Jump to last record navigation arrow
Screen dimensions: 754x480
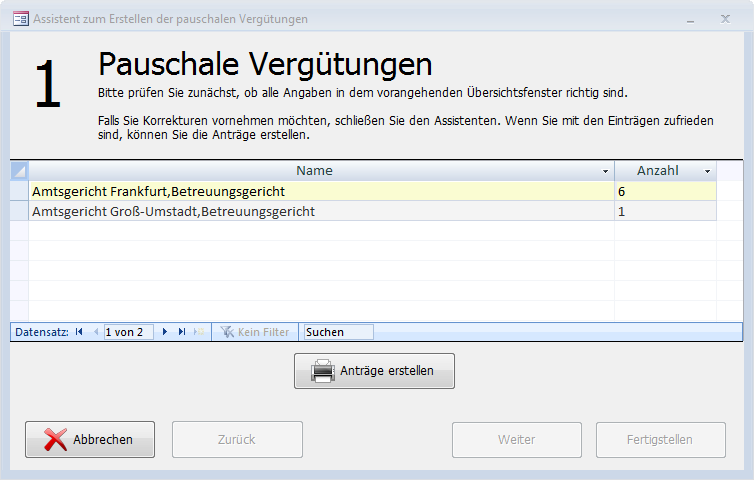point(182,332)
